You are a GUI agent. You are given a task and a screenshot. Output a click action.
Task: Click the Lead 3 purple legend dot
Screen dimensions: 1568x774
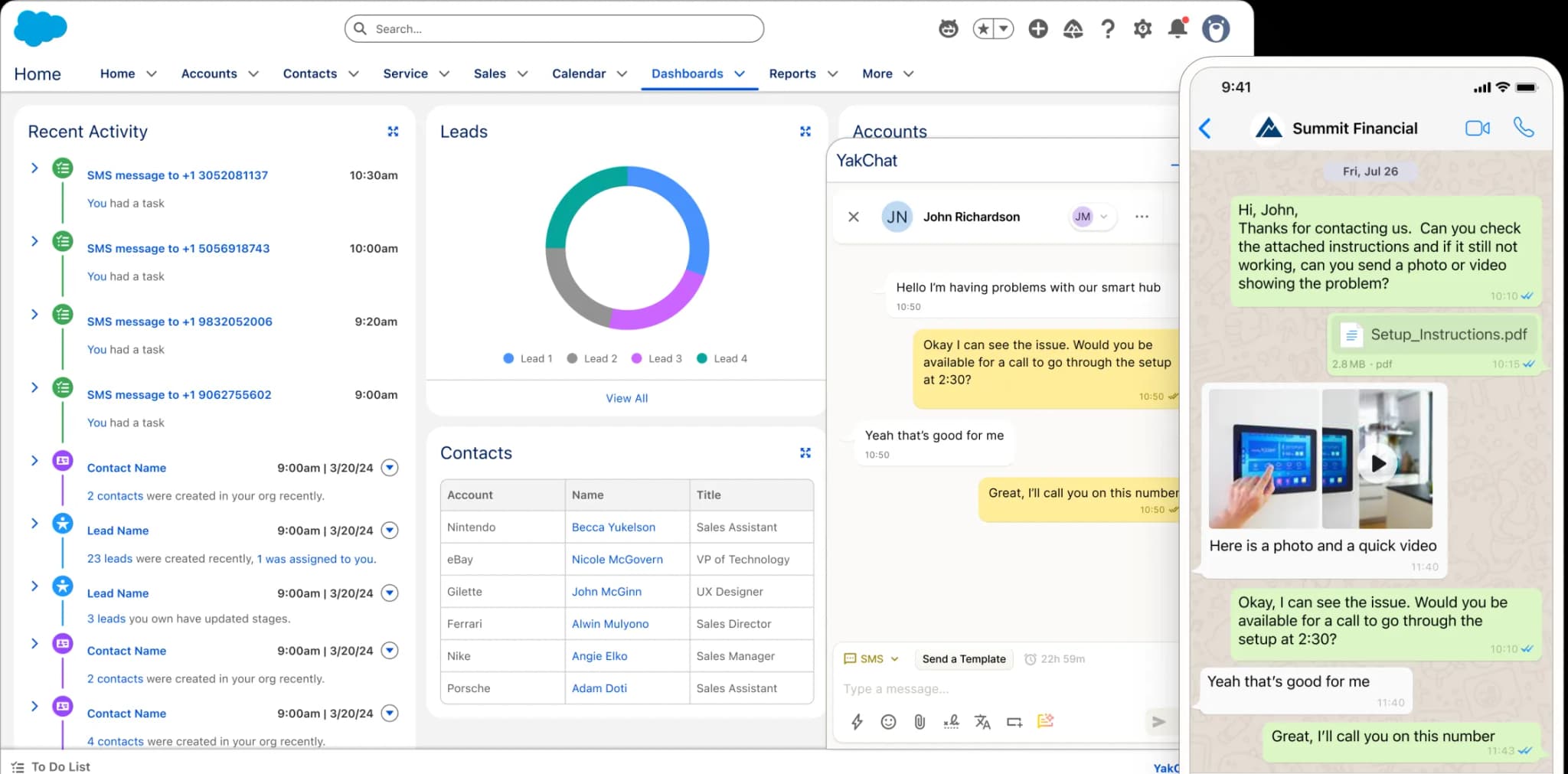tap(636, 358)
